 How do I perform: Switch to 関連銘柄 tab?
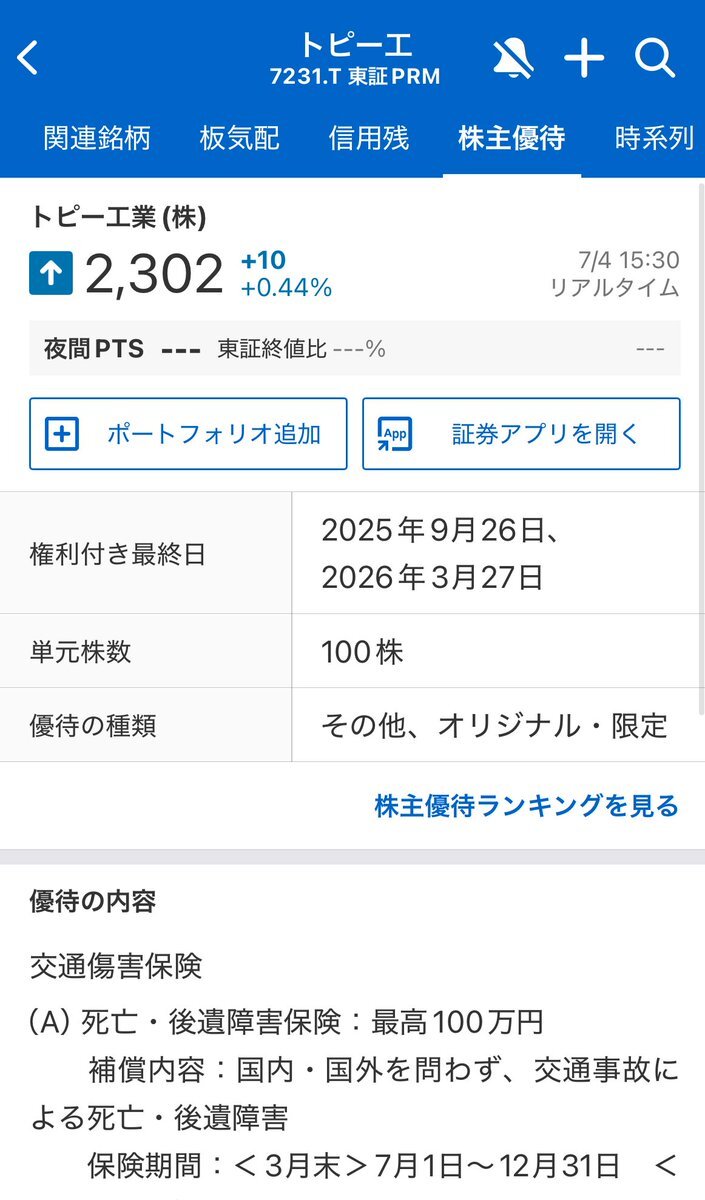pos(97,138)
